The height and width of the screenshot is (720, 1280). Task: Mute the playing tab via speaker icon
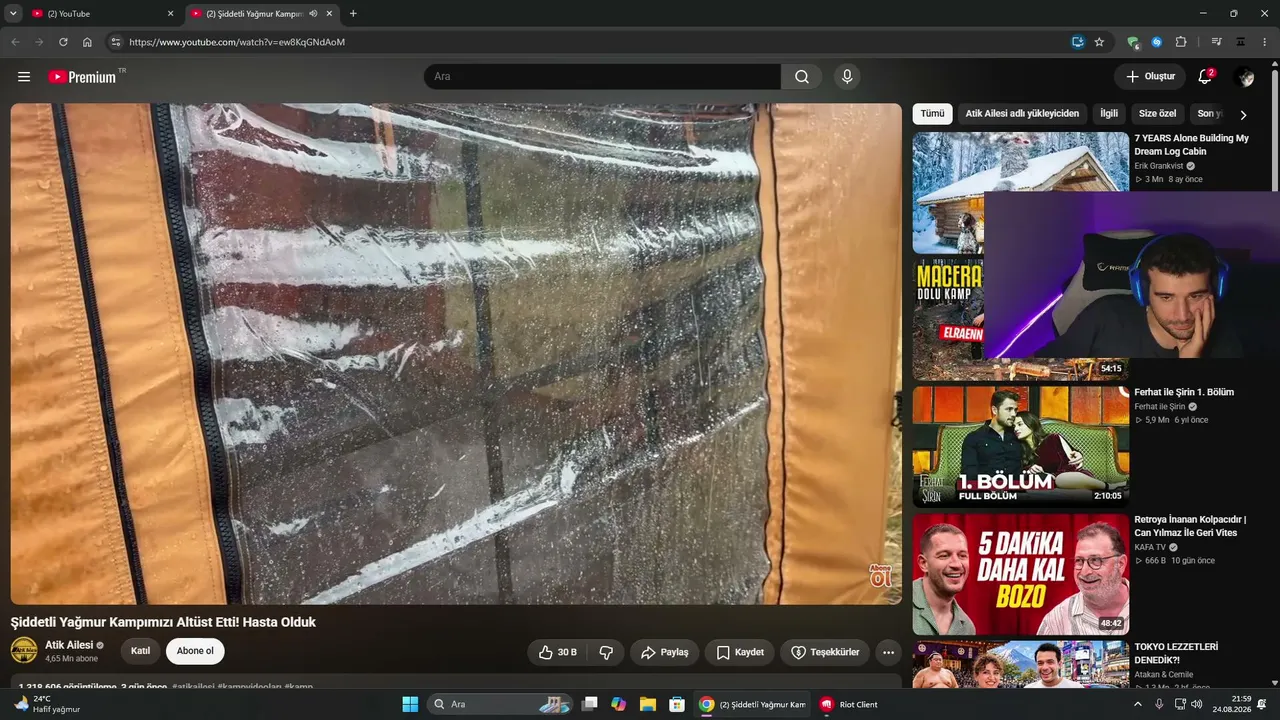313,14
